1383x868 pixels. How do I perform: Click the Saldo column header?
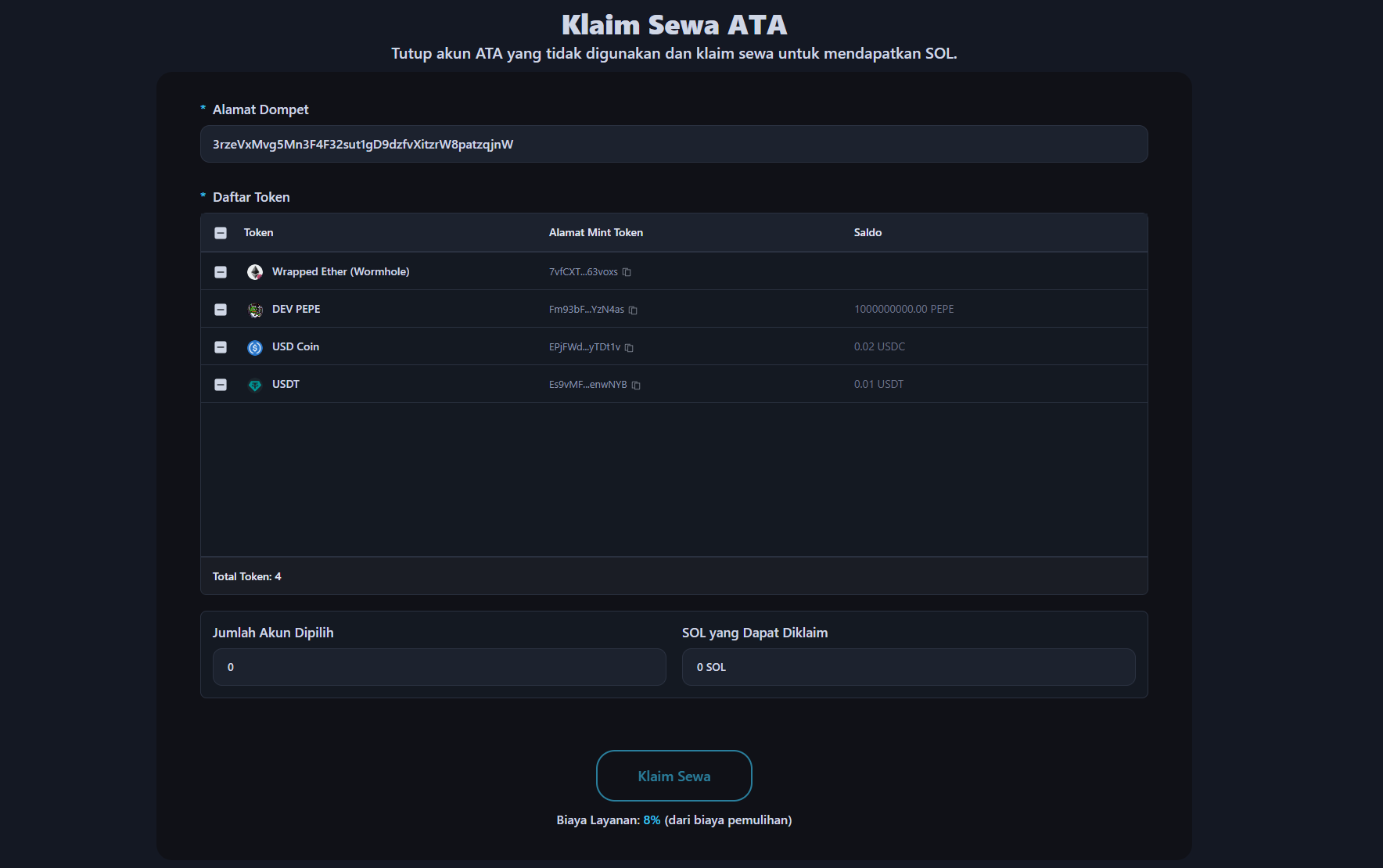[x=868, y=232]
